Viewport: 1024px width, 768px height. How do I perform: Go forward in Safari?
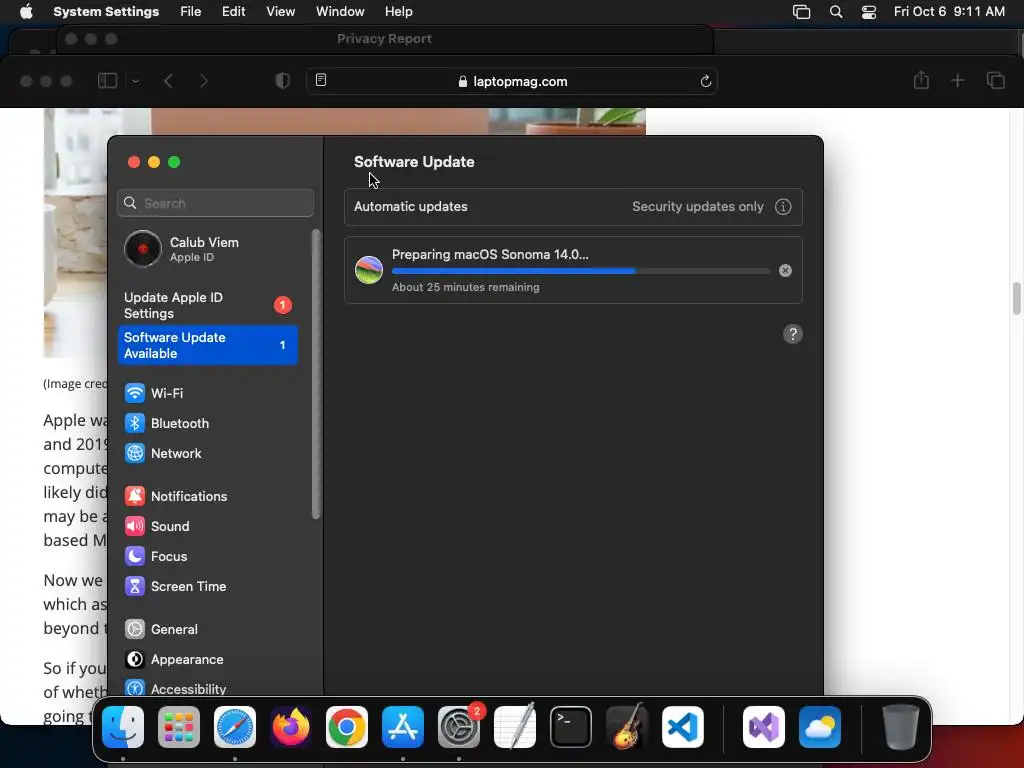coord(204,81)
